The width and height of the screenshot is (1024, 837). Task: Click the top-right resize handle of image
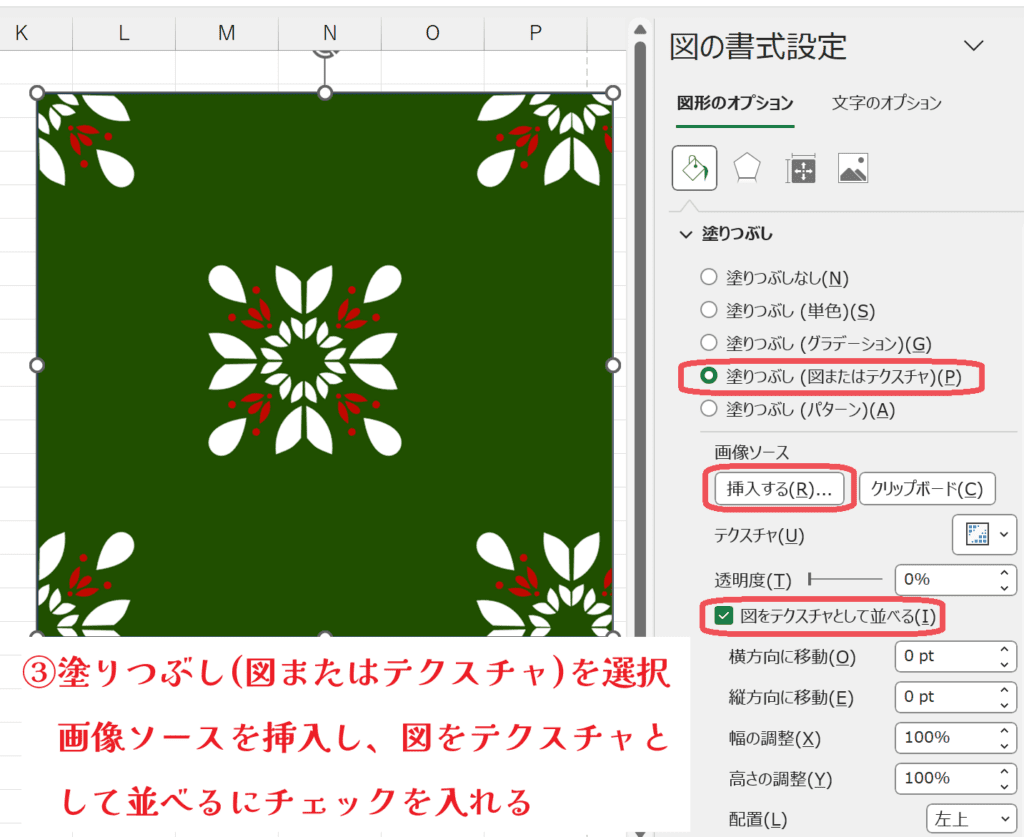click(x=613, y=93)
